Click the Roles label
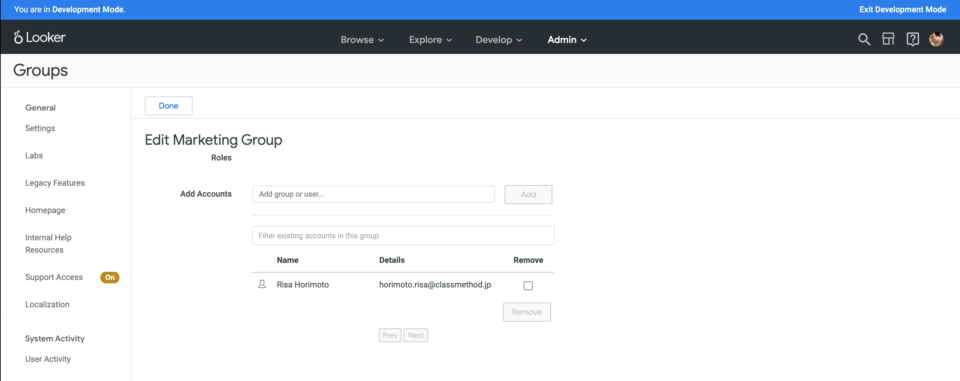This screenshot has width=960, height=381. point(222,158)
